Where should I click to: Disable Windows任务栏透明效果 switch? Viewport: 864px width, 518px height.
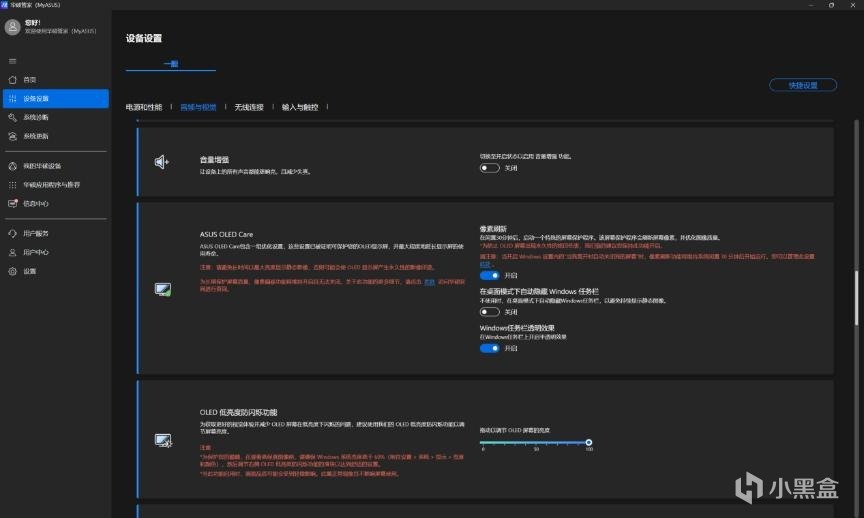pos(489,348)
